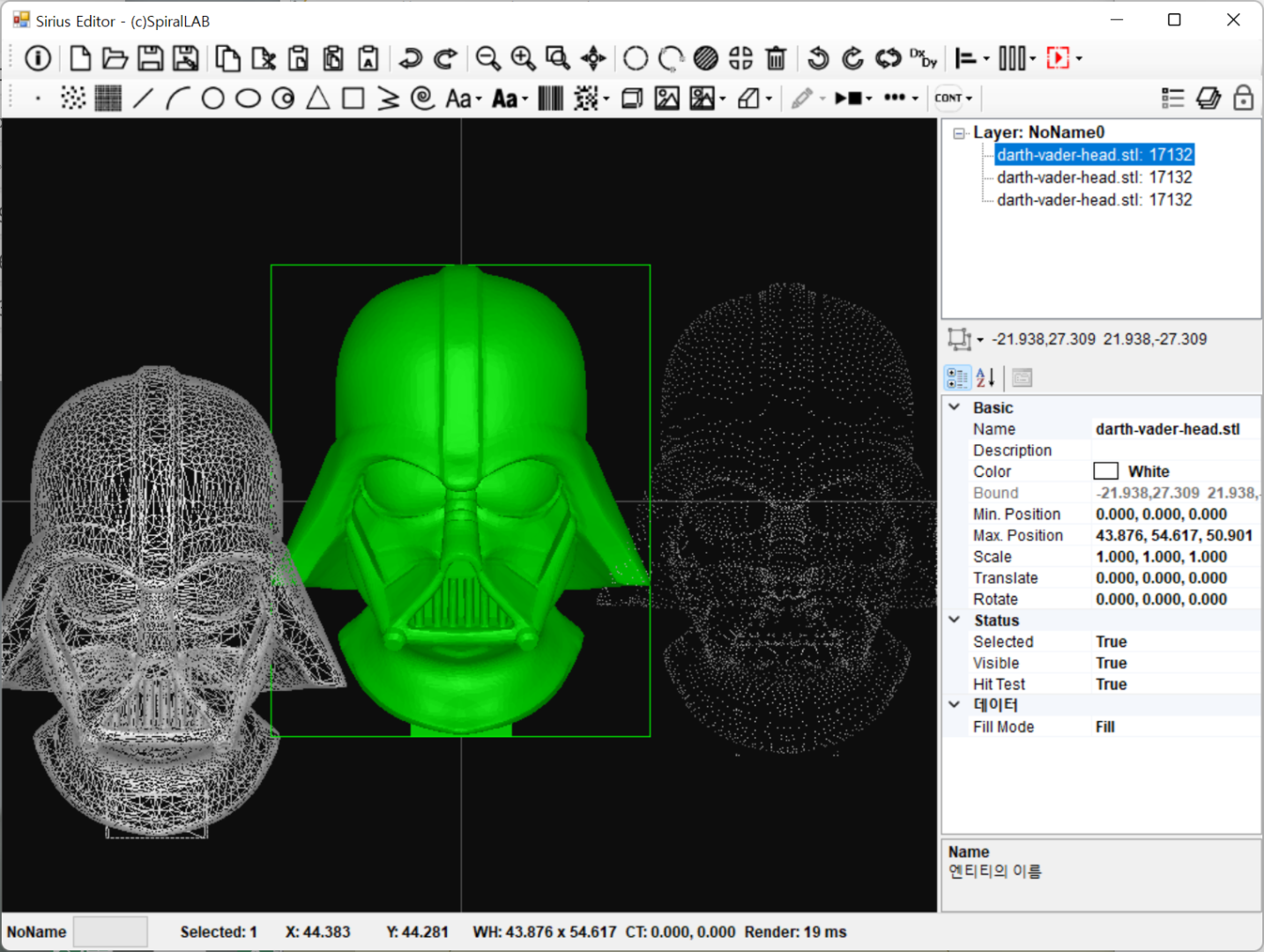Click the zoom in magnifier
Screen dimensions: 1264x952
pos(523,58)
